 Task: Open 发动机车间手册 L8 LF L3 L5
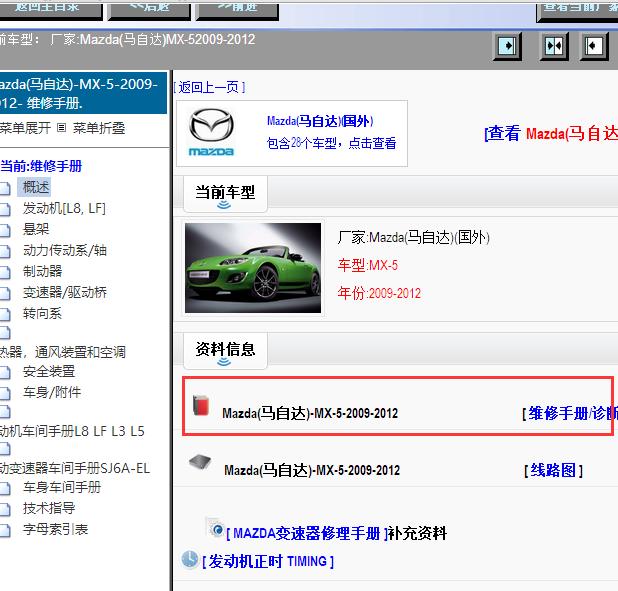[x=72, y=431]
